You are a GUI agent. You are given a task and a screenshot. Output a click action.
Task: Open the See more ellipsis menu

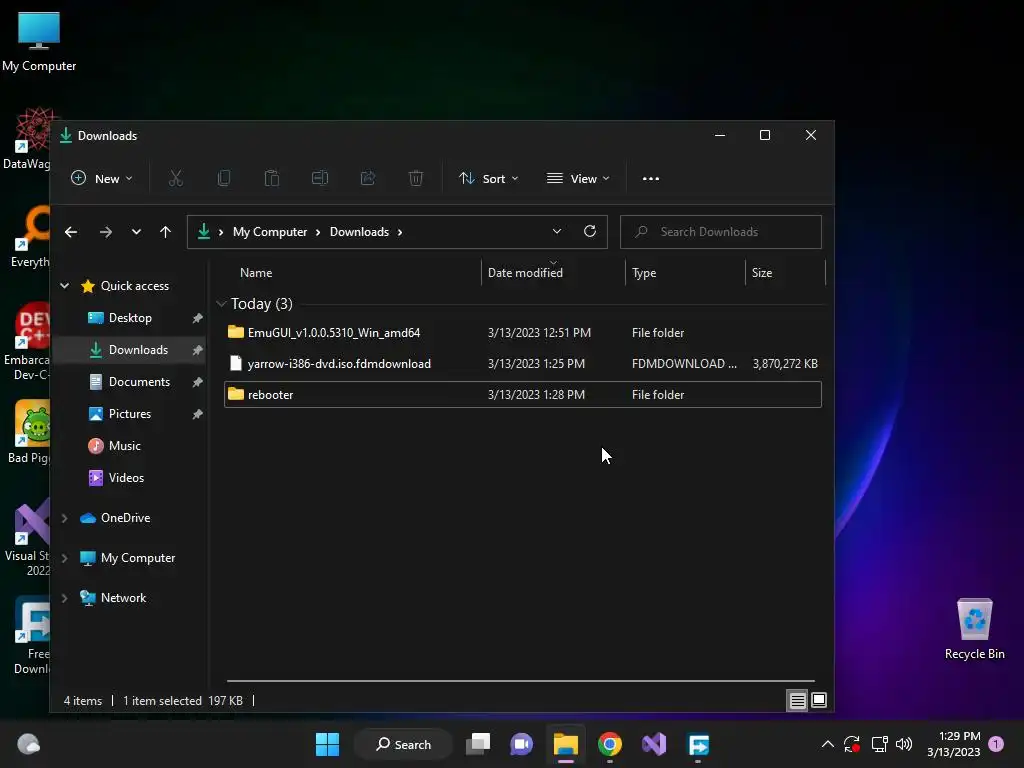tap(650, 179)
